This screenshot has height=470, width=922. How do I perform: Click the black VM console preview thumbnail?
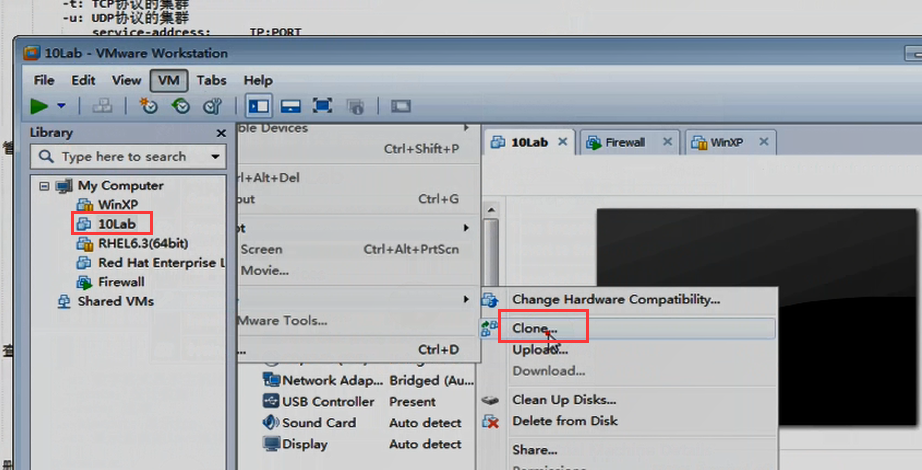pos(756,317)
